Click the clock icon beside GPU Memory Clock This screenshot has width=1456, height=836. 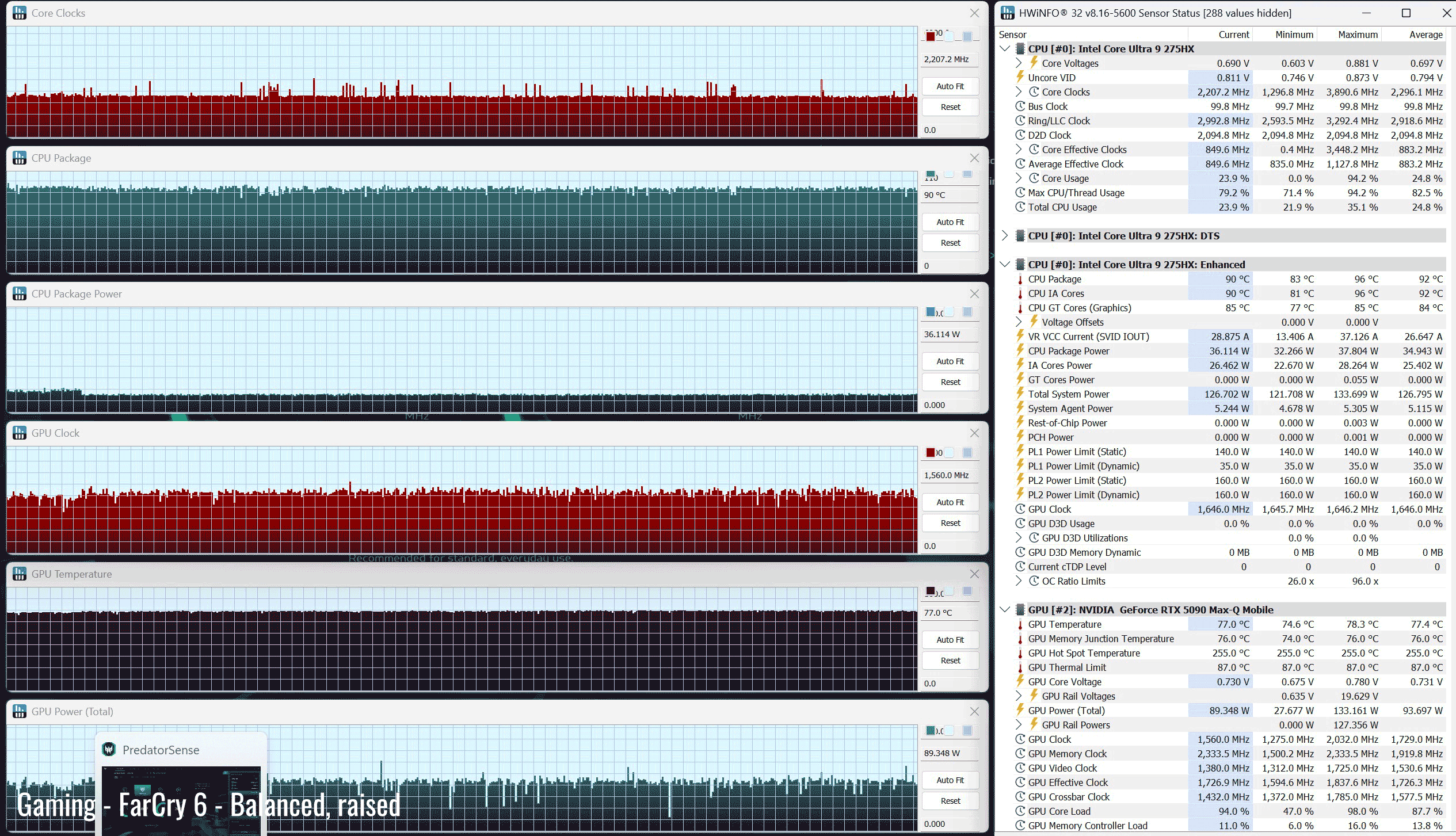coord(1020,753)
